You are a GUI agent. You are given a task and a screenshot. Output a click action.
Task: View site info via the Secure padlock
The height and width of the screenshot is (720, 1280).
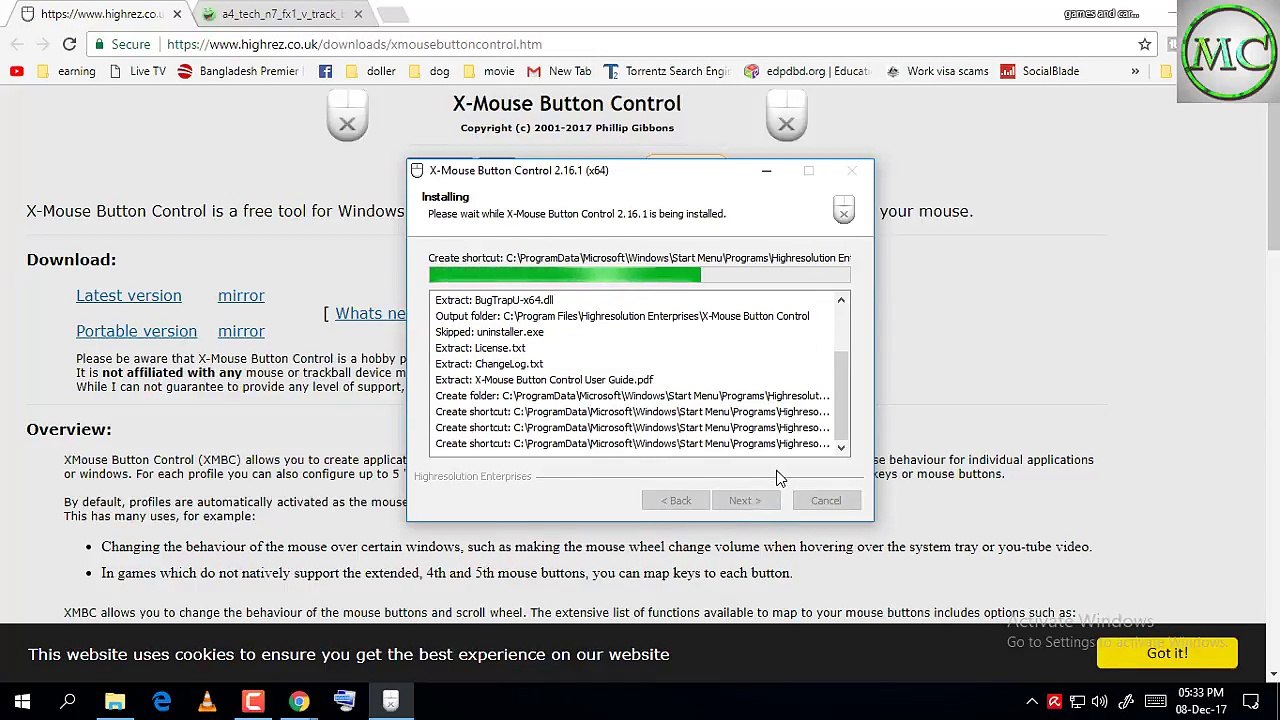tap(122, 44)
